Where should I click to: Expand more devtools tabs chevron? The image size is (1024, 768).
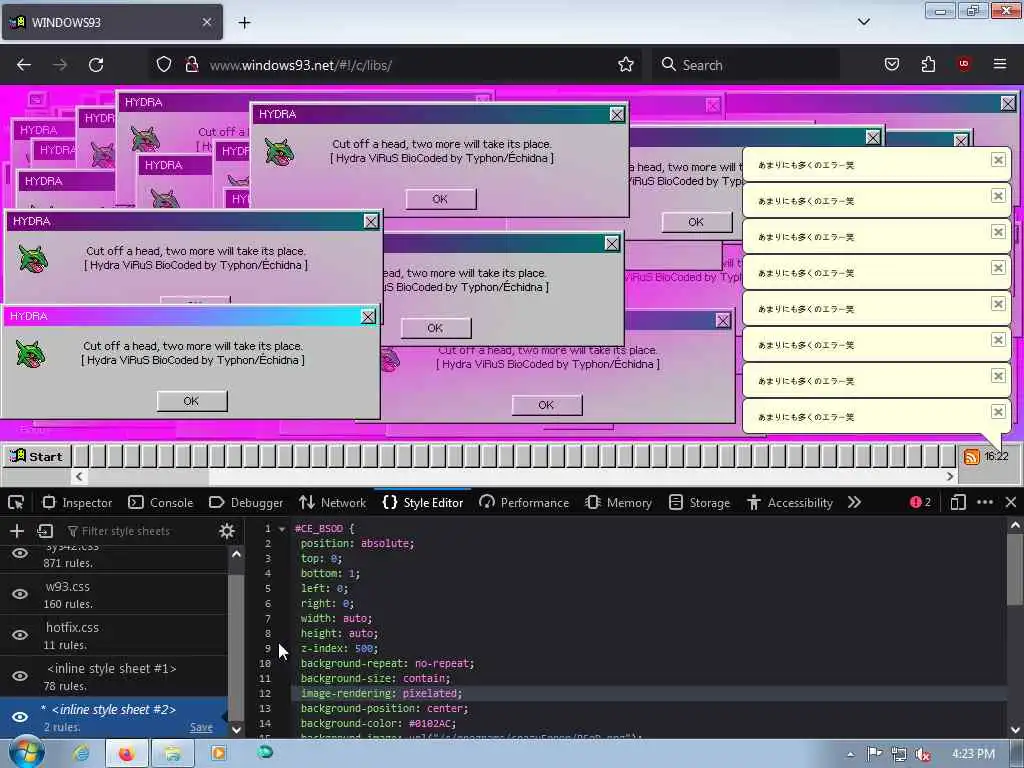pos(854,502)
